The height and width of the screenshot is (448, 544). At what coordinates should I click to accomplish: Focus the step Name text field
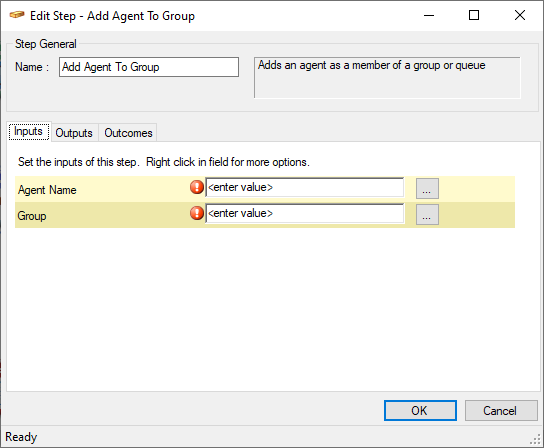tap(149, 67)
